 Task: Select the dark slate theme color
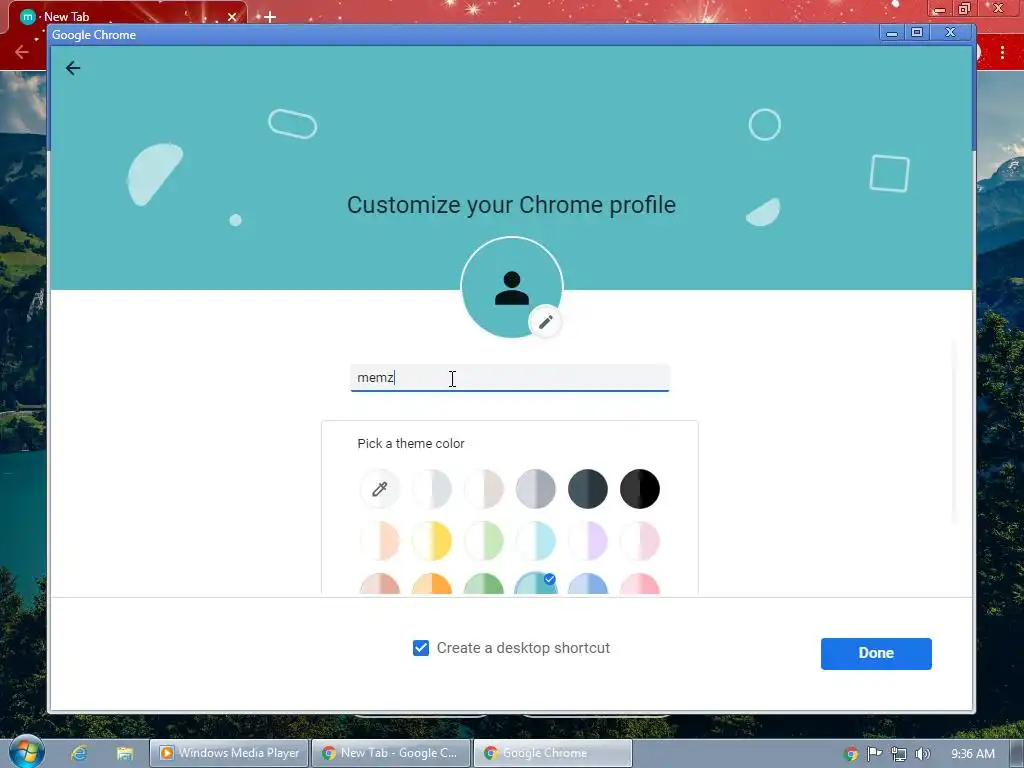(588, 488)
